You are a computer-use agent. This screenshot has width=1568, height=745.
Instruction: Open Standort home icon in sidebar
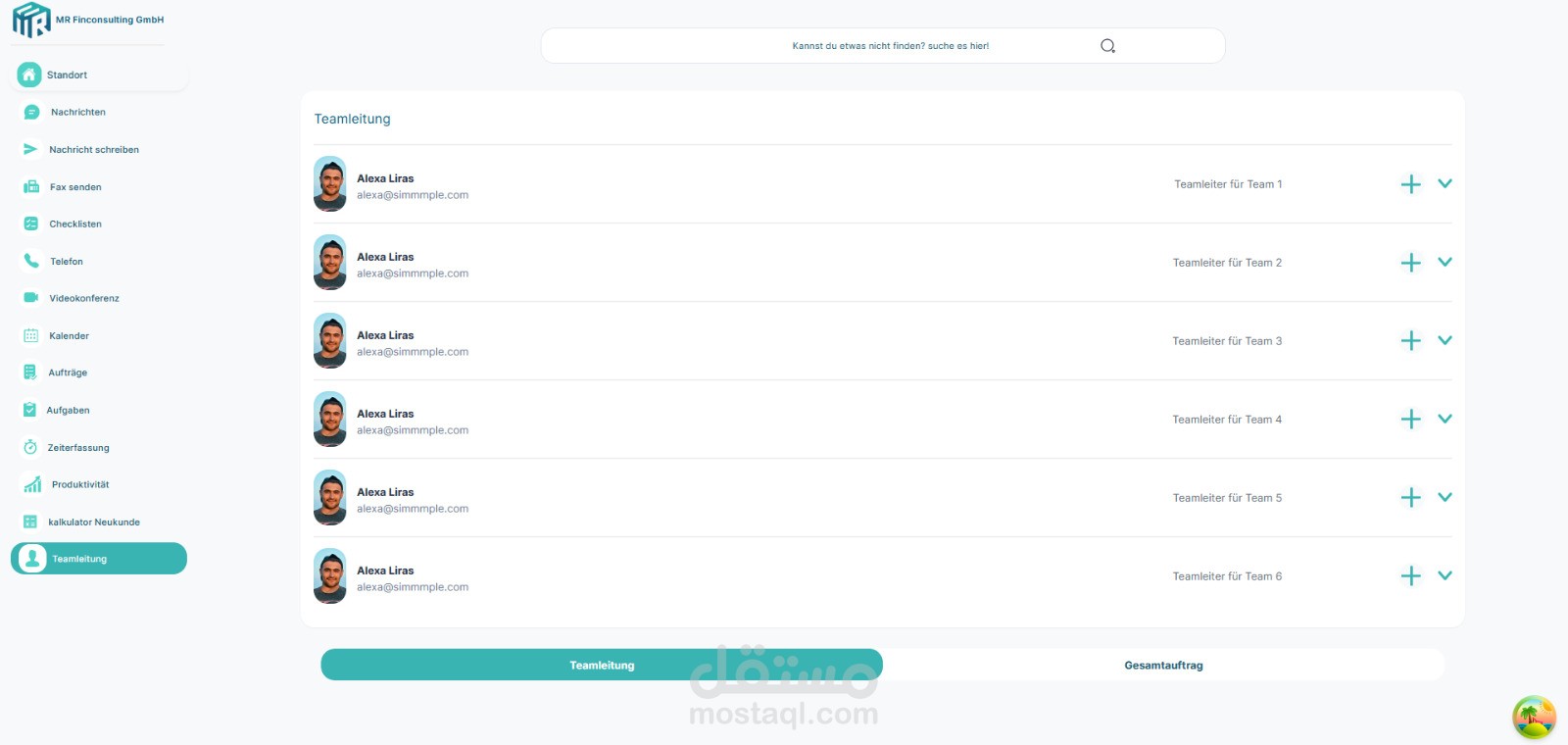coord(29,74)
